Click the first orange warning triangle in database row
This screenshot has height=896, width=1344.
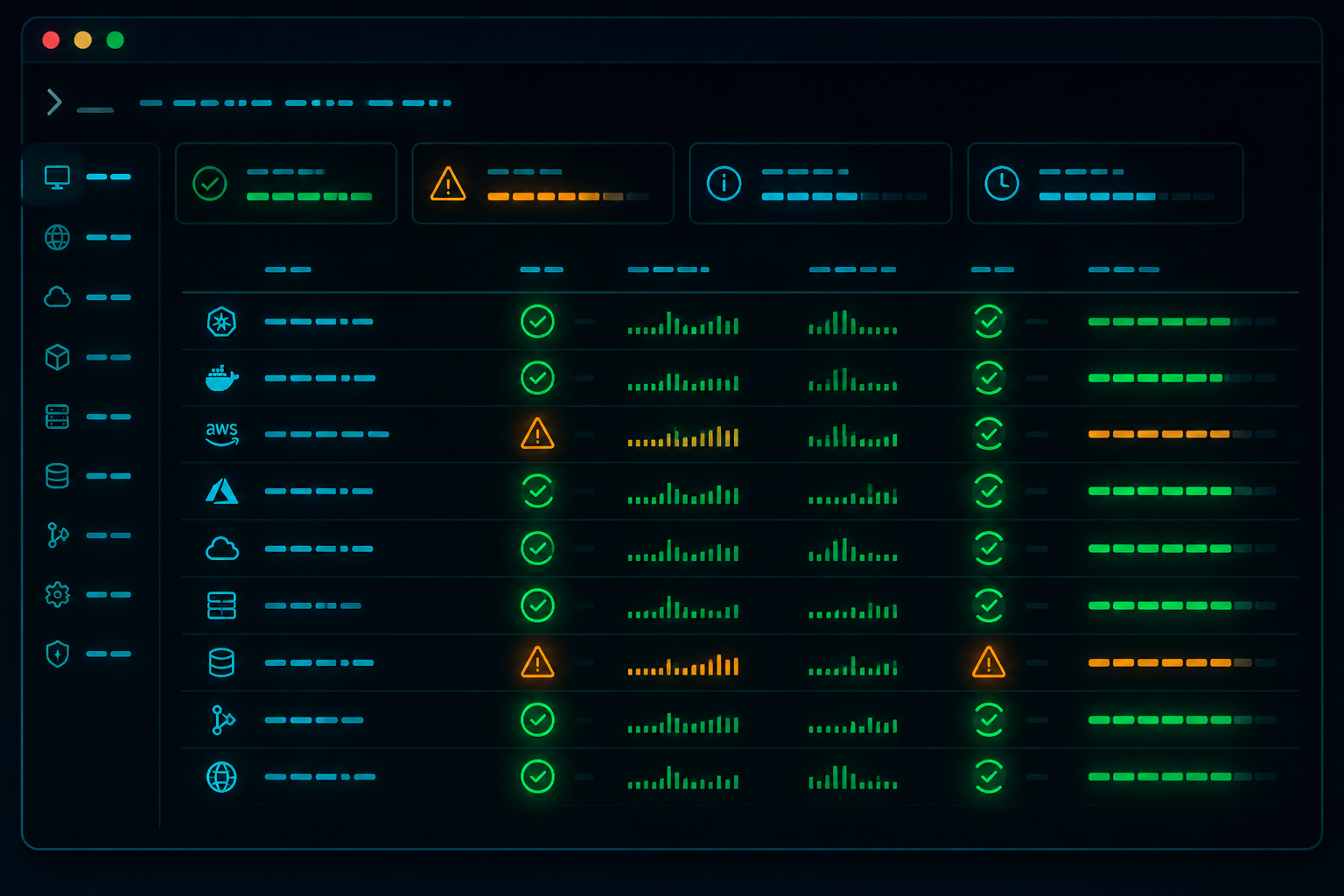537,662
